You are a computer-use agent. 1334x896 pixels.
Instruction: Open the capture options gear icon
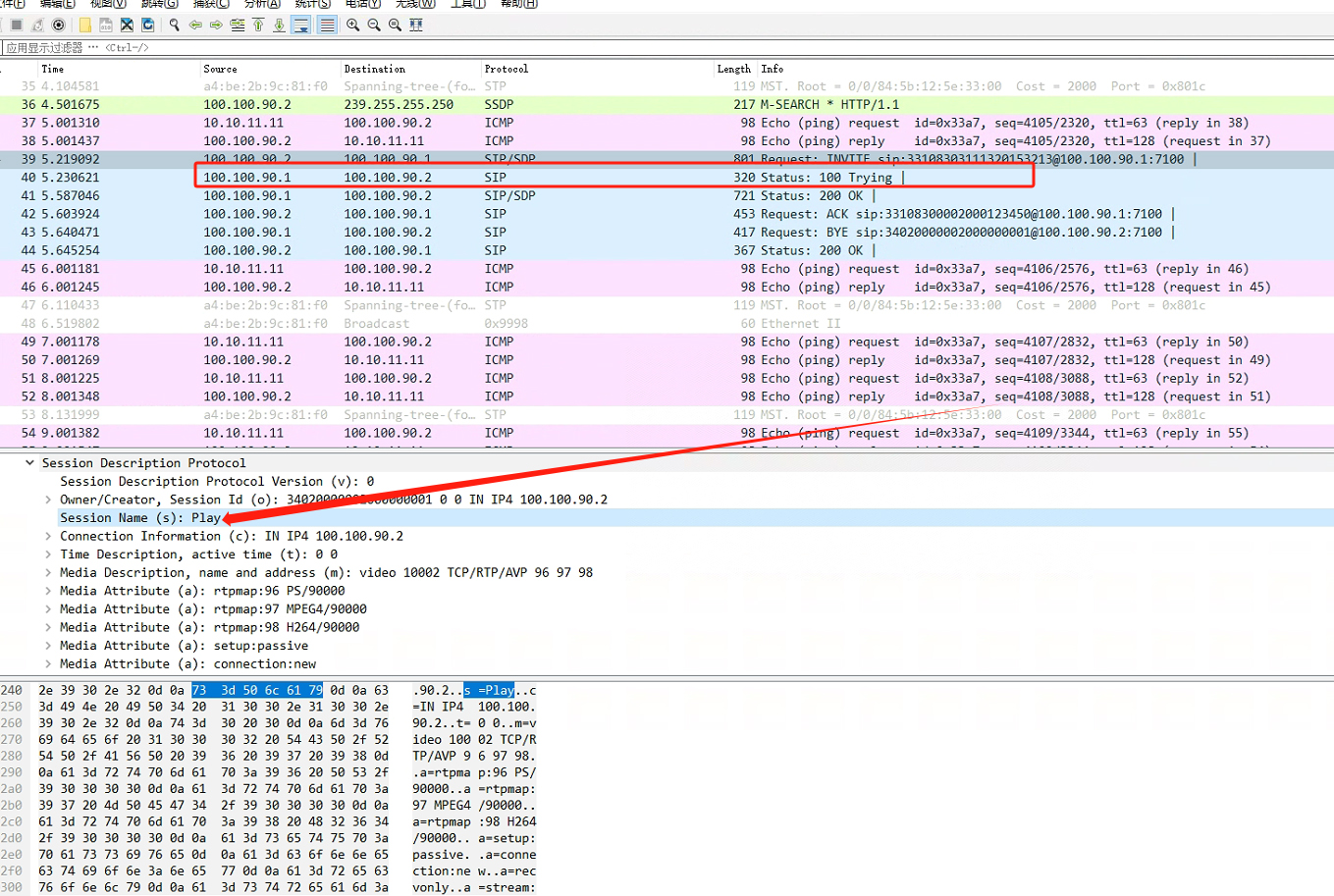(x=59, y=25)
